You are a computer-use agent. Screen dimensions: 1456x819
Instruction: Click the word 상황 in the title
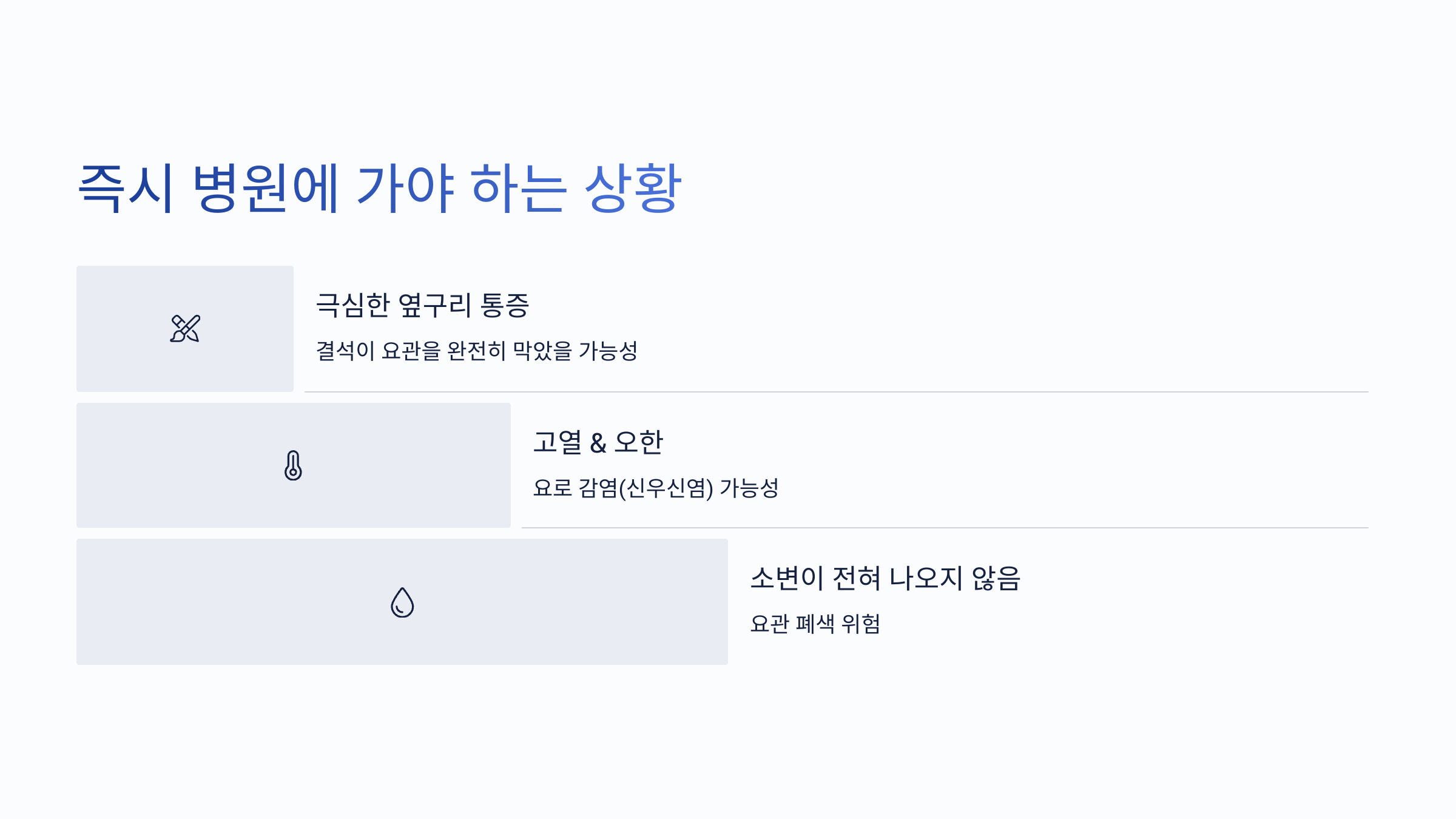[633, 188]
